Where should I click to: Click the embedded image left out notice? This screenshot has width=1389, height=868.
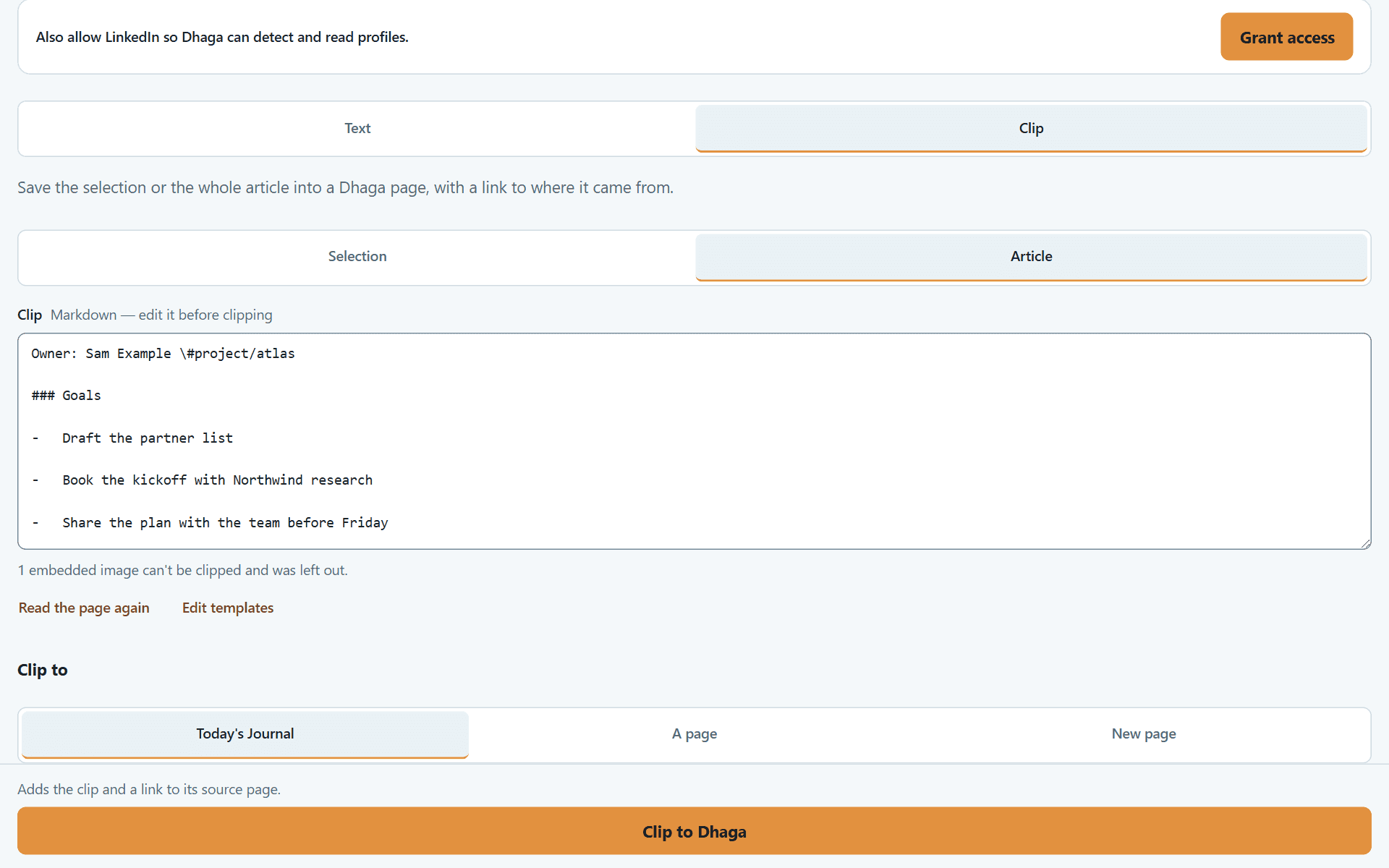click(x=182, y=570)
